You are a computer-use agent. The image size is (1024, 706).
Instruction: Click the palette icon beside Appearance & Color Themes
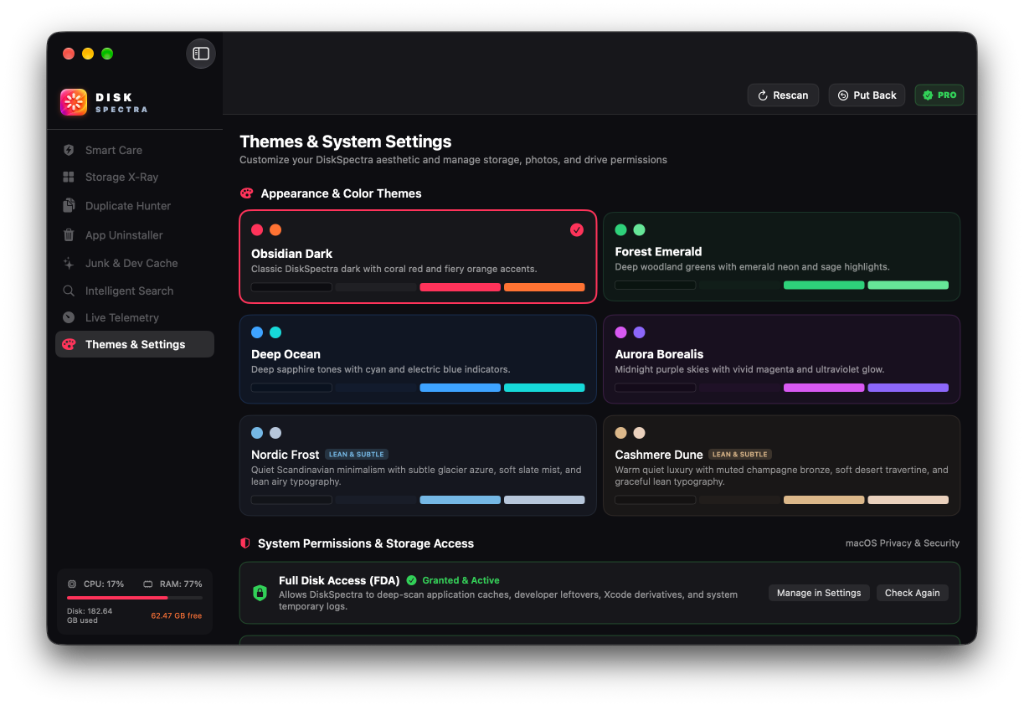(246, 193)
